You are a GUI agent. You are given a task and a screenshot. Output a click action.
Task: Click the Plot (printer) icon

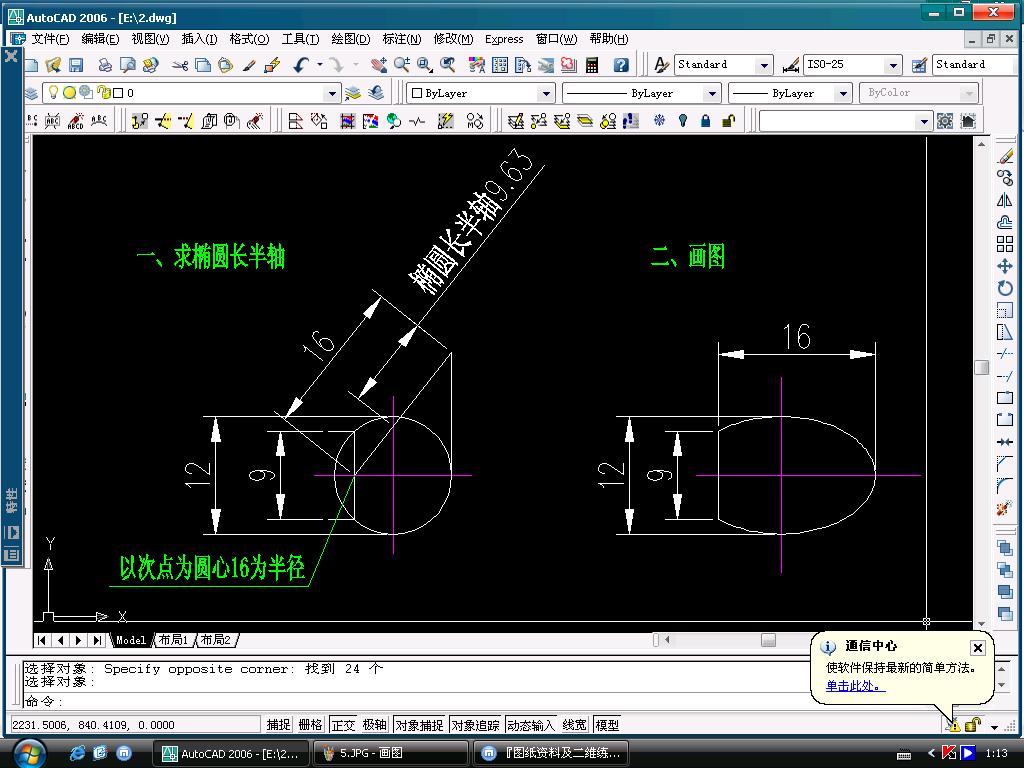104,65
